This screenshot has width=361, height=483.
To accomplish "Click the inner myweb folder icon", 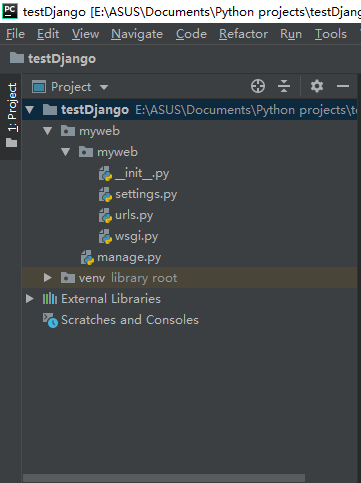I will click(x=86, y=152).
